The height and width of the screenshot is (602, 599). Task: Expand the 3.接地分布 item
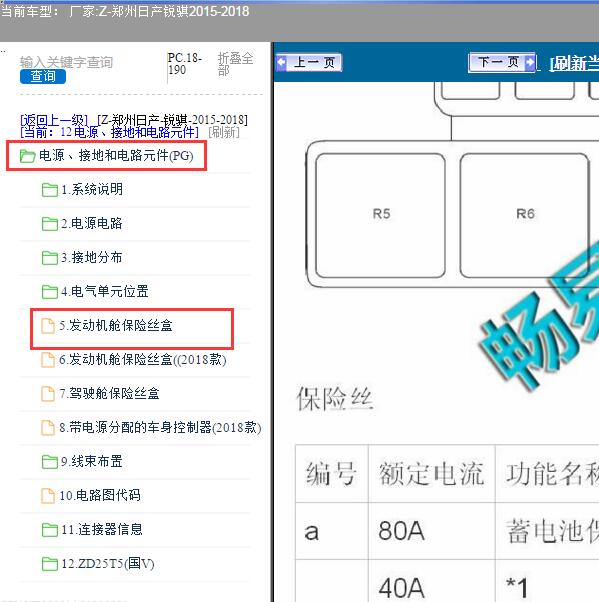pyautogui.click(x=92, y=257)
